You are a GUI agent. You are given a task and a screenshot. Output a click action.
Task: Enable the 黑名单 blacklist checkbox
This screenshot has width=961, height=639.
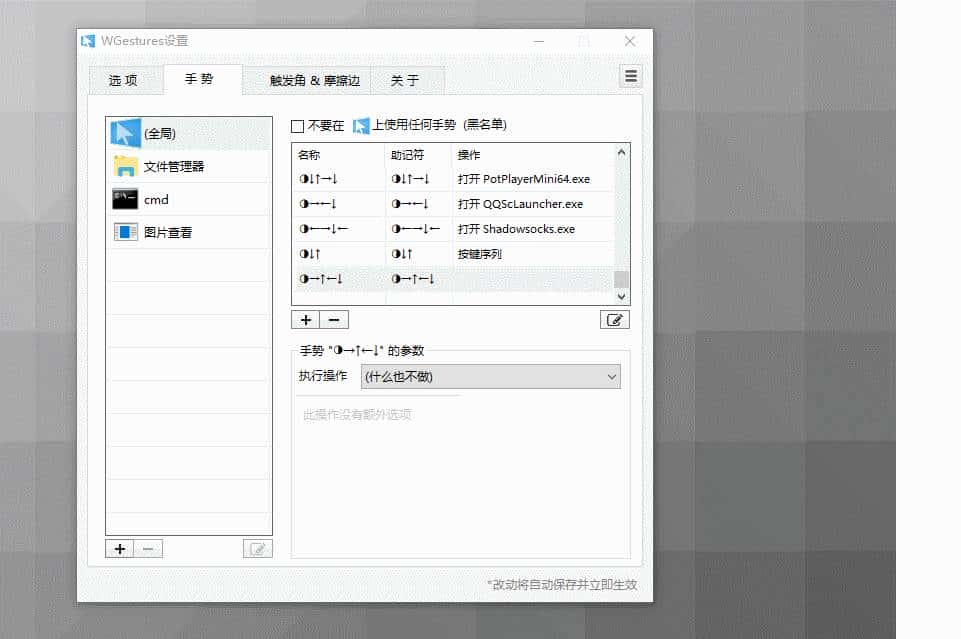pos(296,124)
